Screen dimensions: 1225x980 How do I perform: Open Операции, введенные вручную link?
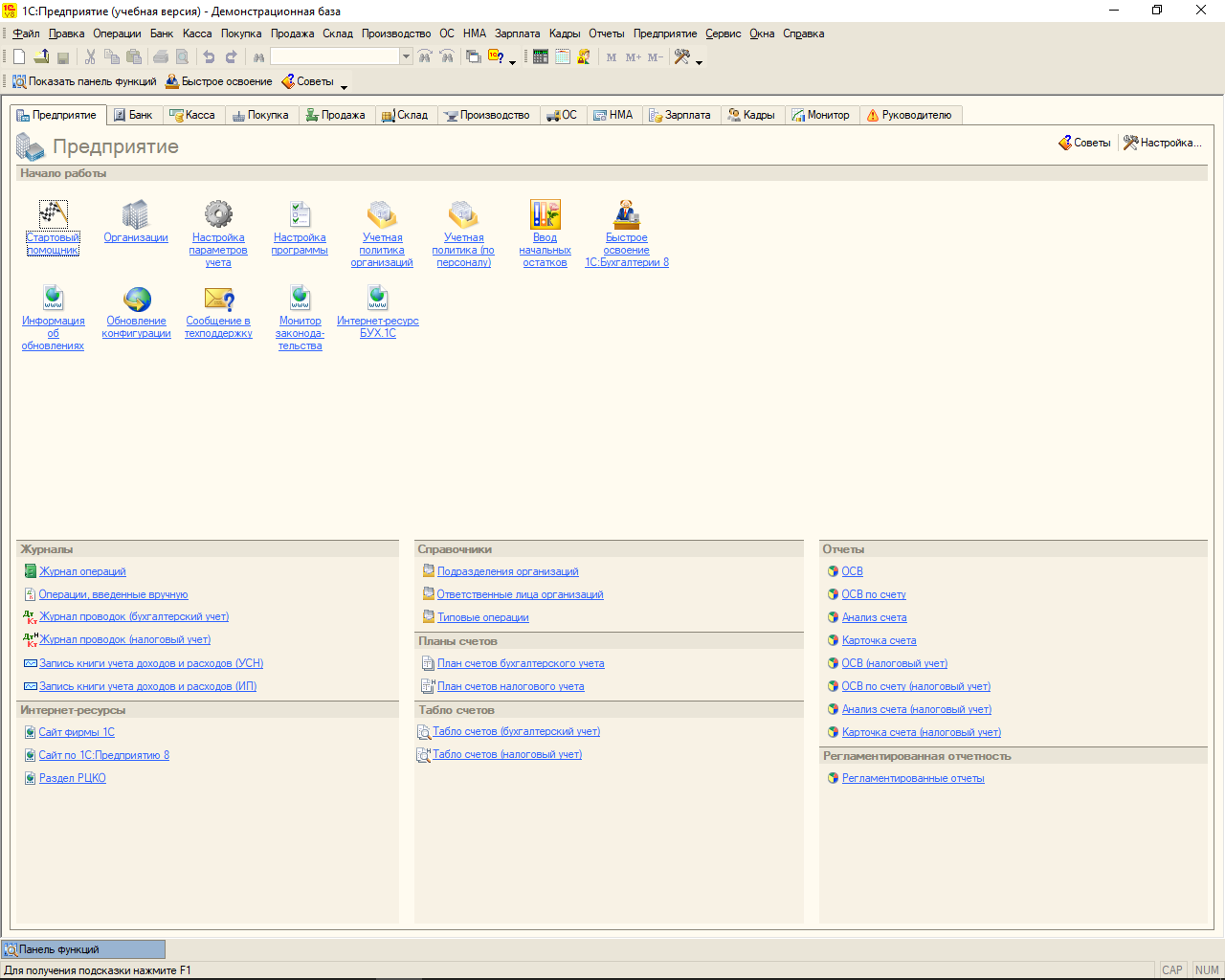[113, 594]
